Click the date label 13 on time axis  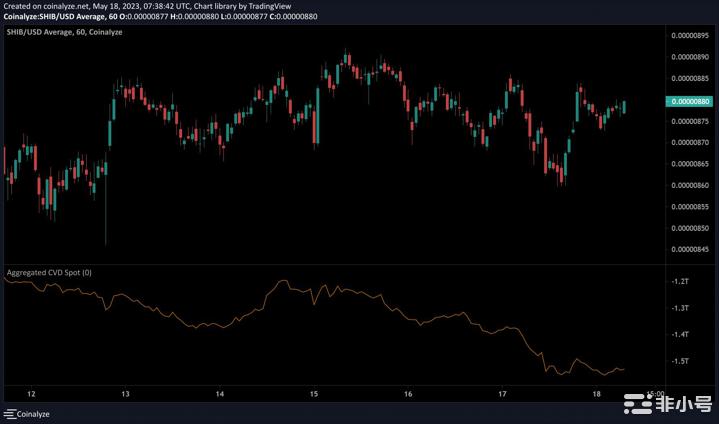[125, 394]
